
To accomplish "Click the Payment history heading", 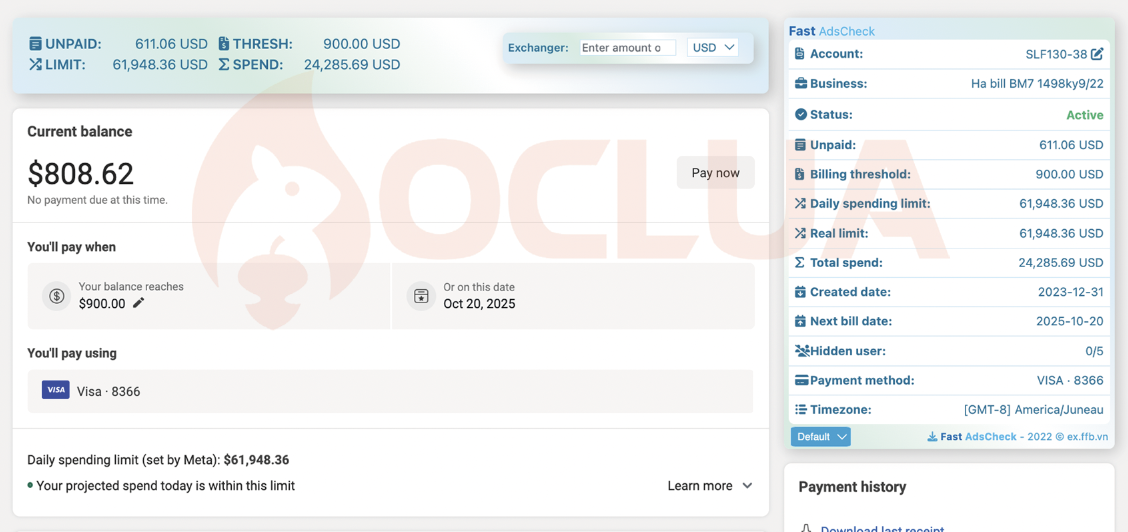I will click(x=852, y=487).
